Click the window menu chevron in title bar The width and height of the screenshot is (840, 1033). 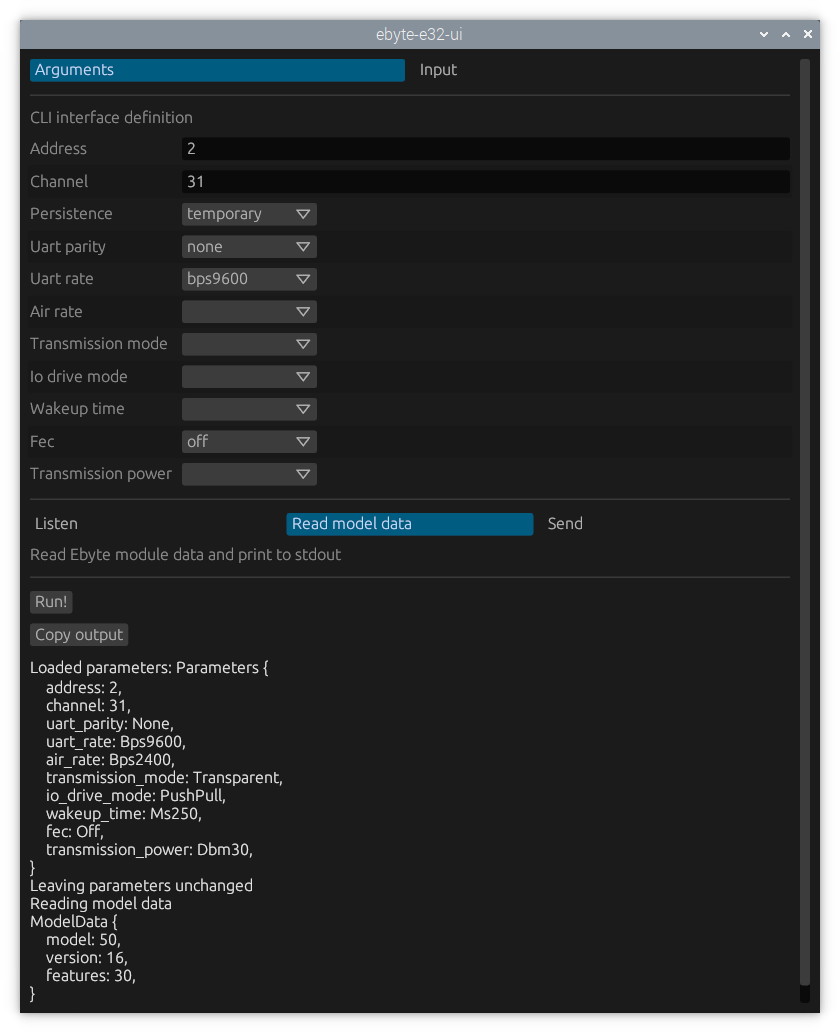coord(764,35)
